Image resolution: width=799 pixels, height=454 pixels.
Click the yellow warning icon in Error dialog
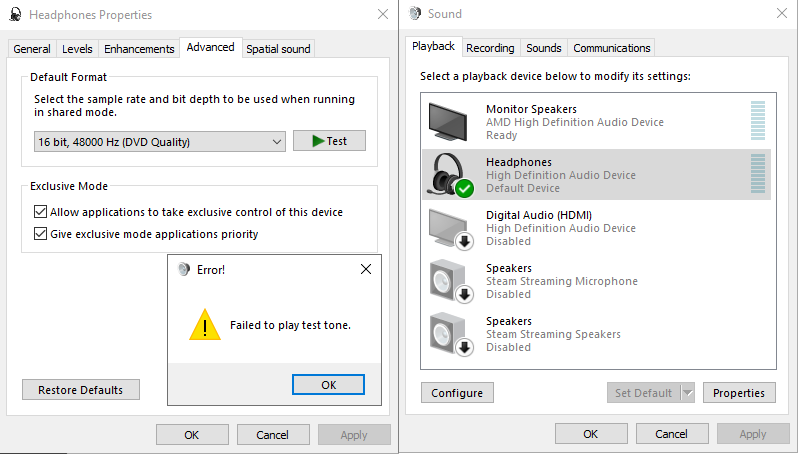[x=205, y=325]
